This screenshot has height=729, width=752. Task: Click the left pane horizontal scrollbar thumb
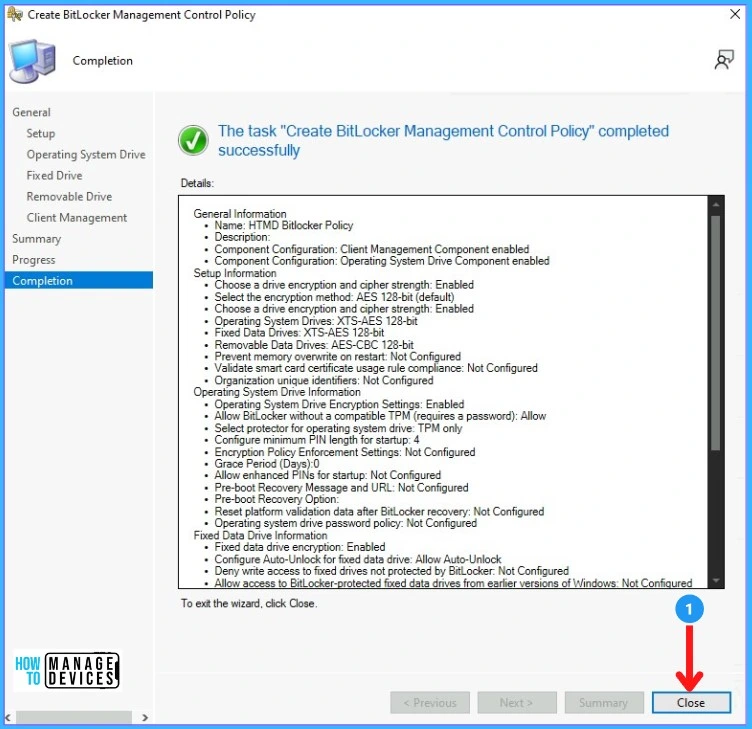(x=74, y=717)
